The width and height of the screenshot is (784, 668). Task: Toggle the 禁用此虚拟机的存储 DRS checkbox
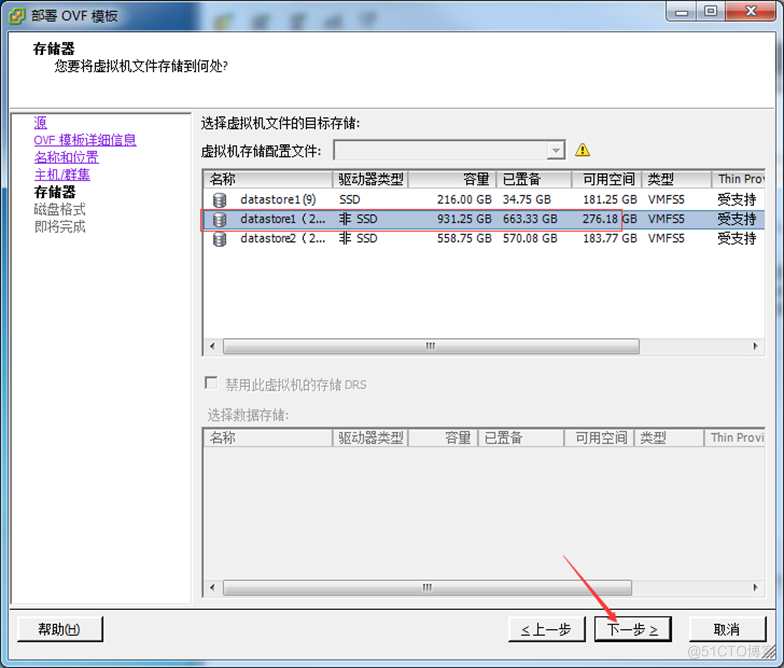tap(211, 384)
